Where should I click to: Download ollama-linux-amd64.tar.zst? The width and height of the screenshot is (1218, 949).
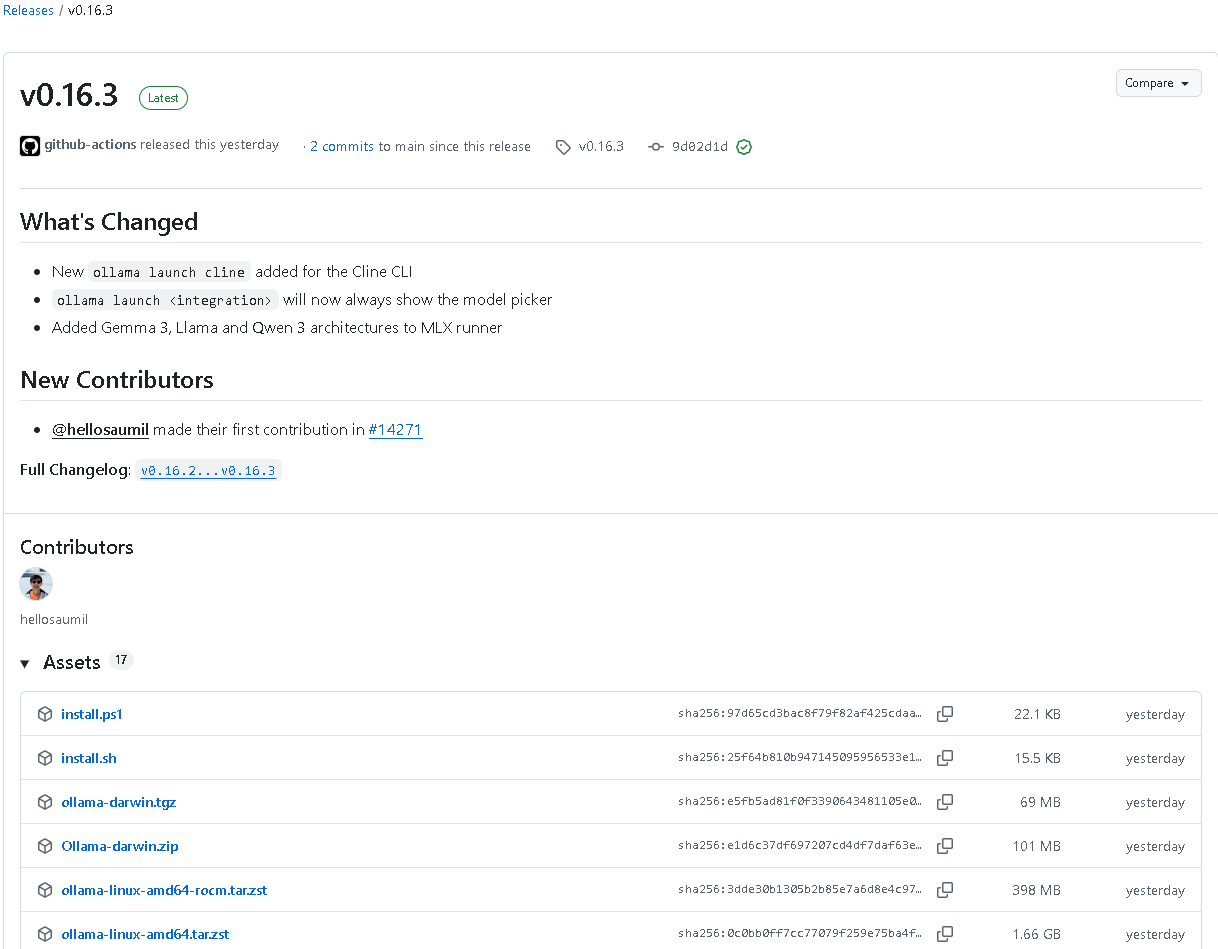click(x=145, y=934)
